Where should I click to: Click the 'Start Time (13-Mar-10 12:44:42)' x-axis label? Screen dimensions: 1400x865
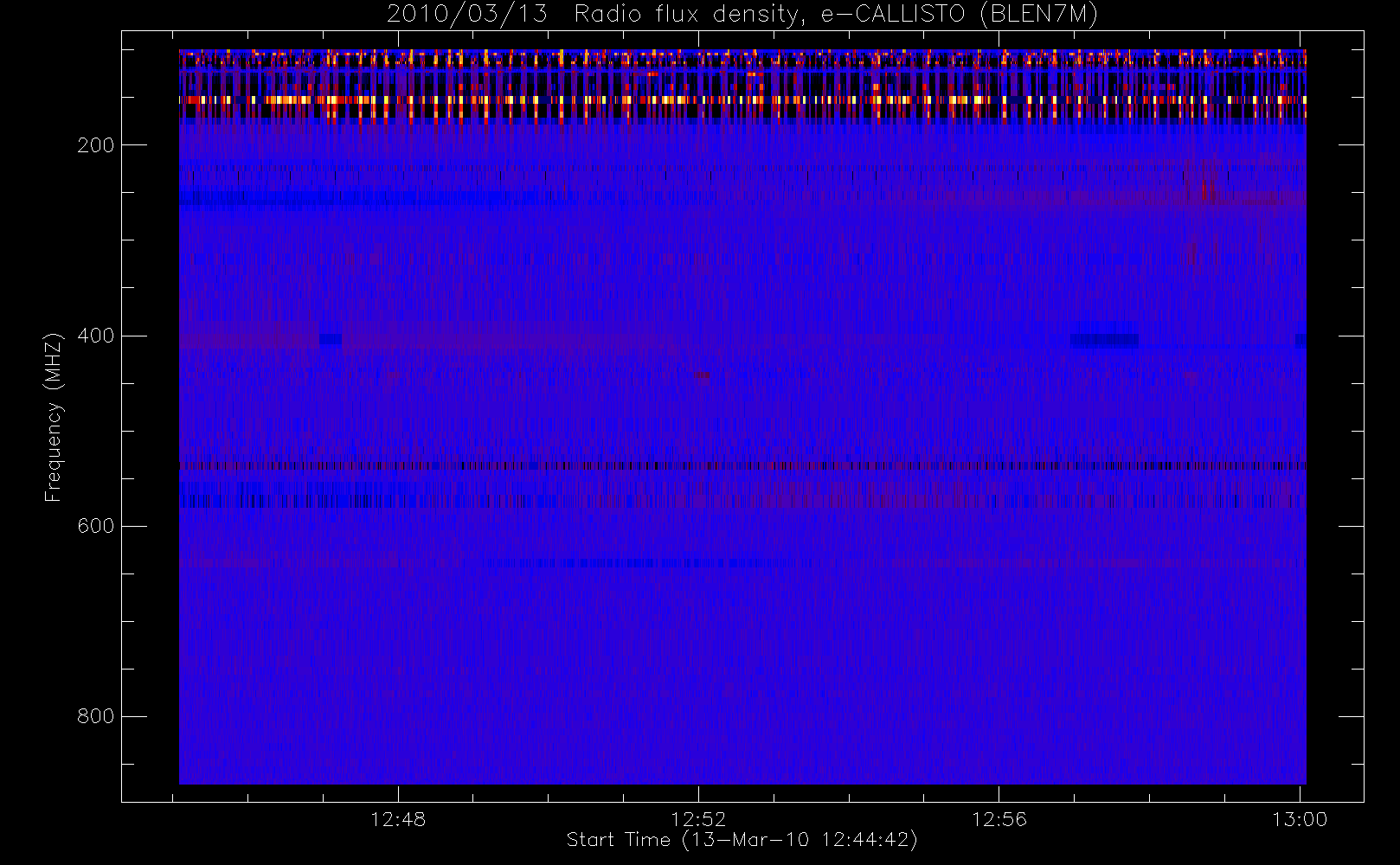742,840
